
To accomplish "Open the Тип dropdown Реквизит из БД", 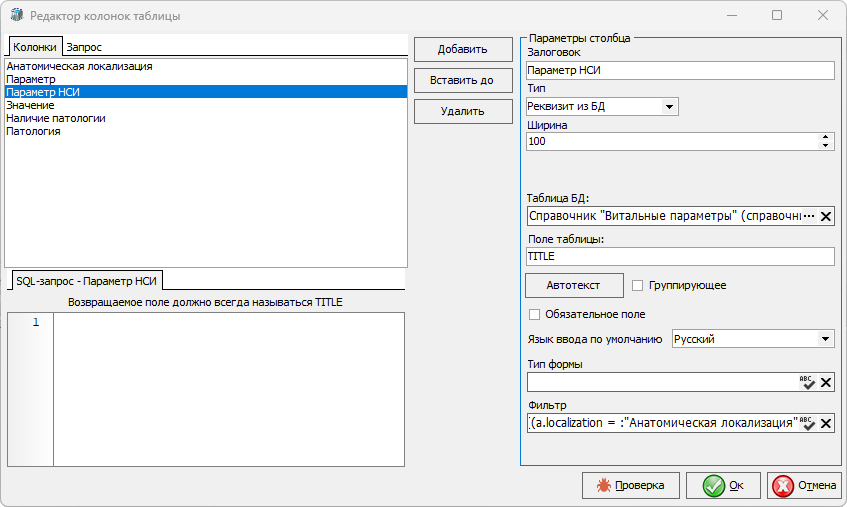I will [x=669, y=106].
